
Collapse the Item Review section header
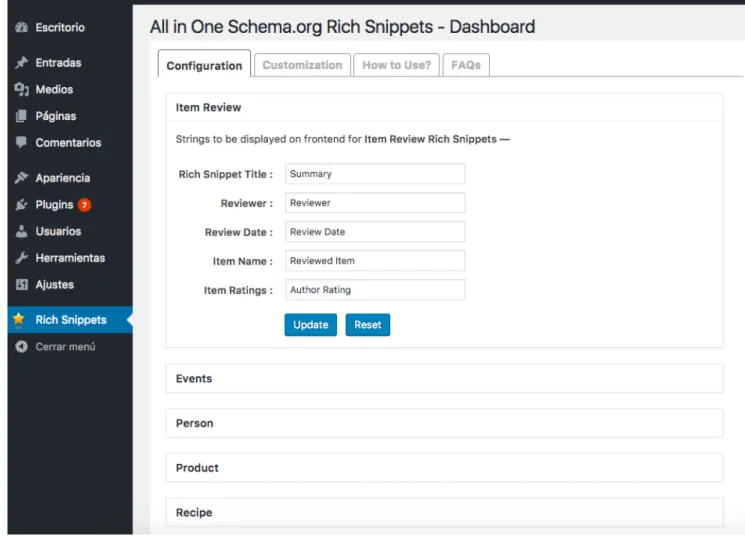coord(444,107)
